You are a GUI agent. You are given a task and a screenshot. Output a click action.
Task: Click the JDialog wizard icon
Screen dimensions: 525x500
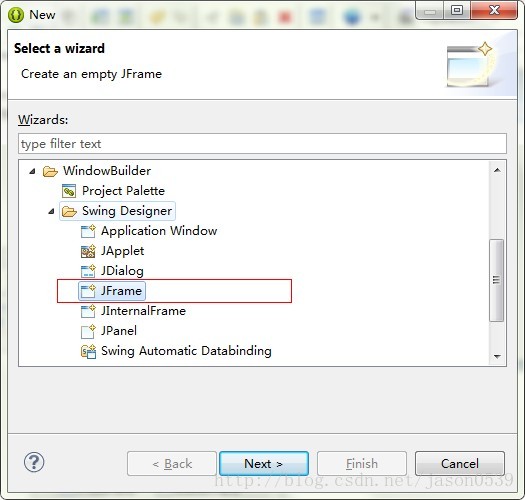coord(88,271)
